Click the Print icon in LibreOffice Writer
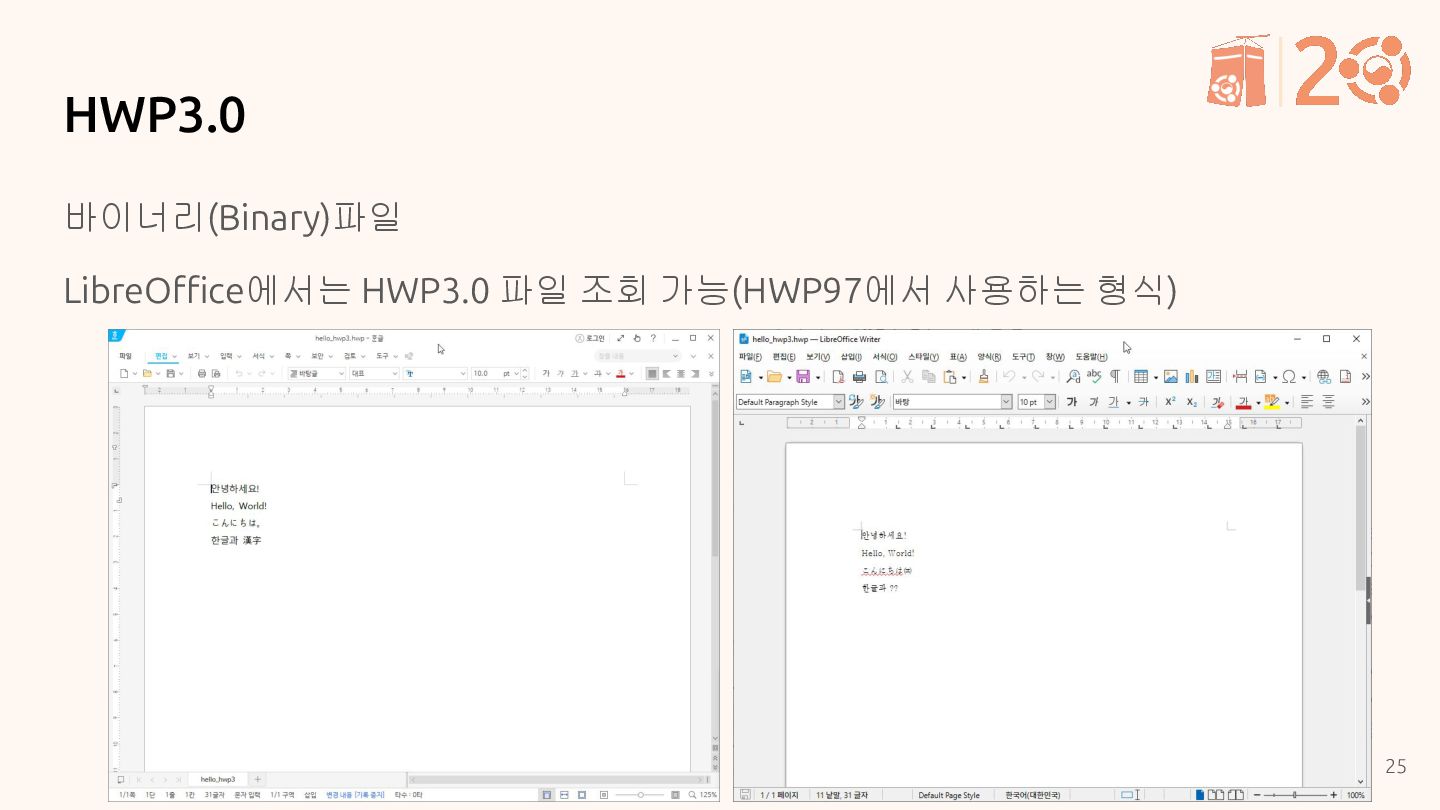Screen dimensions: 1440x810 point(859,377)
